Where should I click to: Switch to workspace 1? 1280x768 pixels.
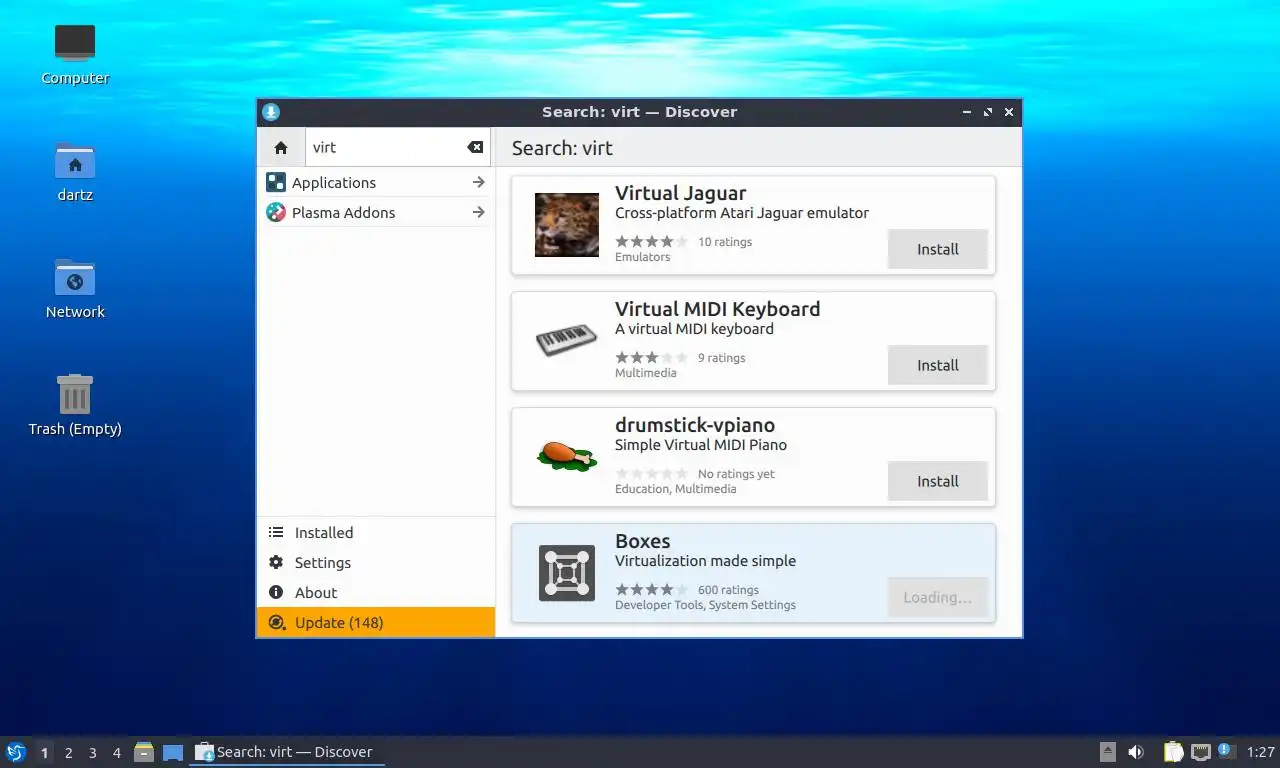point(44,752)
